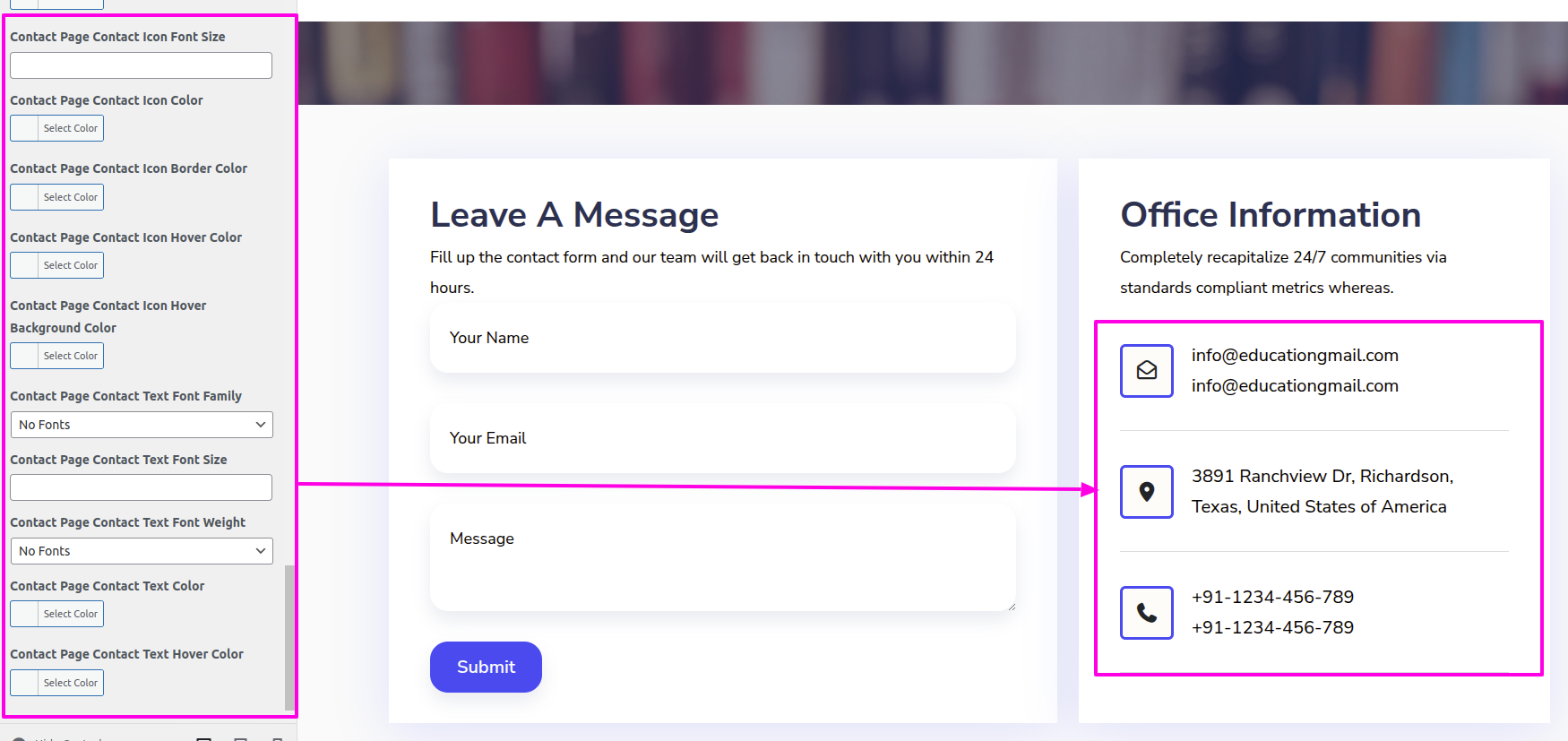1568x741 pixels.
Task: Click the envelope email icon
Action: coord(1146,371)
